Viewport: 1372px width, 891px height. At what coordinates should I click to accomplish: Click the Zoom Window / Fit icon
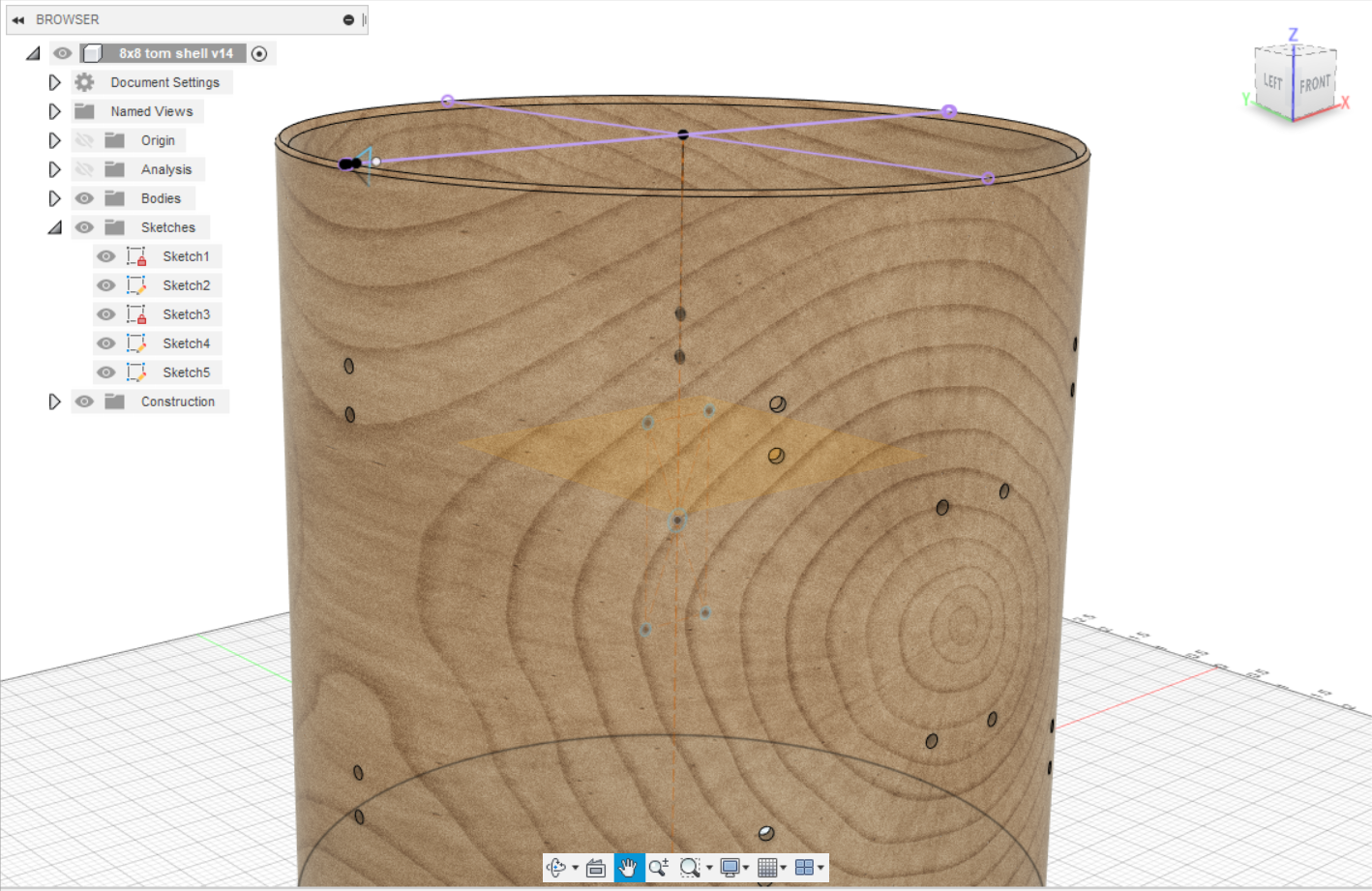click(x=690, y=868)
